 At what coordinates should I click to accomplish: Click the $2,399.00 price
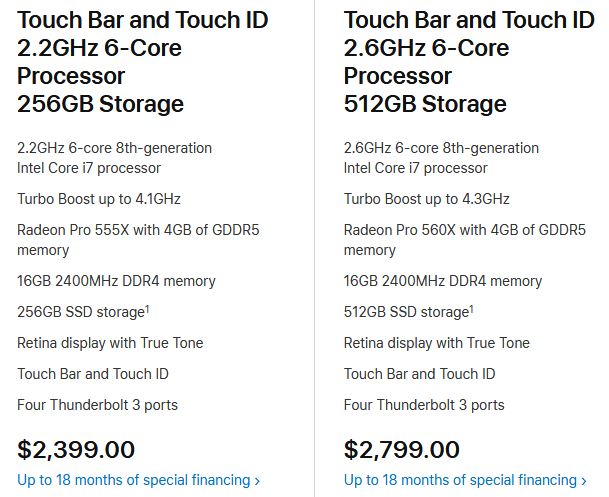[76, 449]
